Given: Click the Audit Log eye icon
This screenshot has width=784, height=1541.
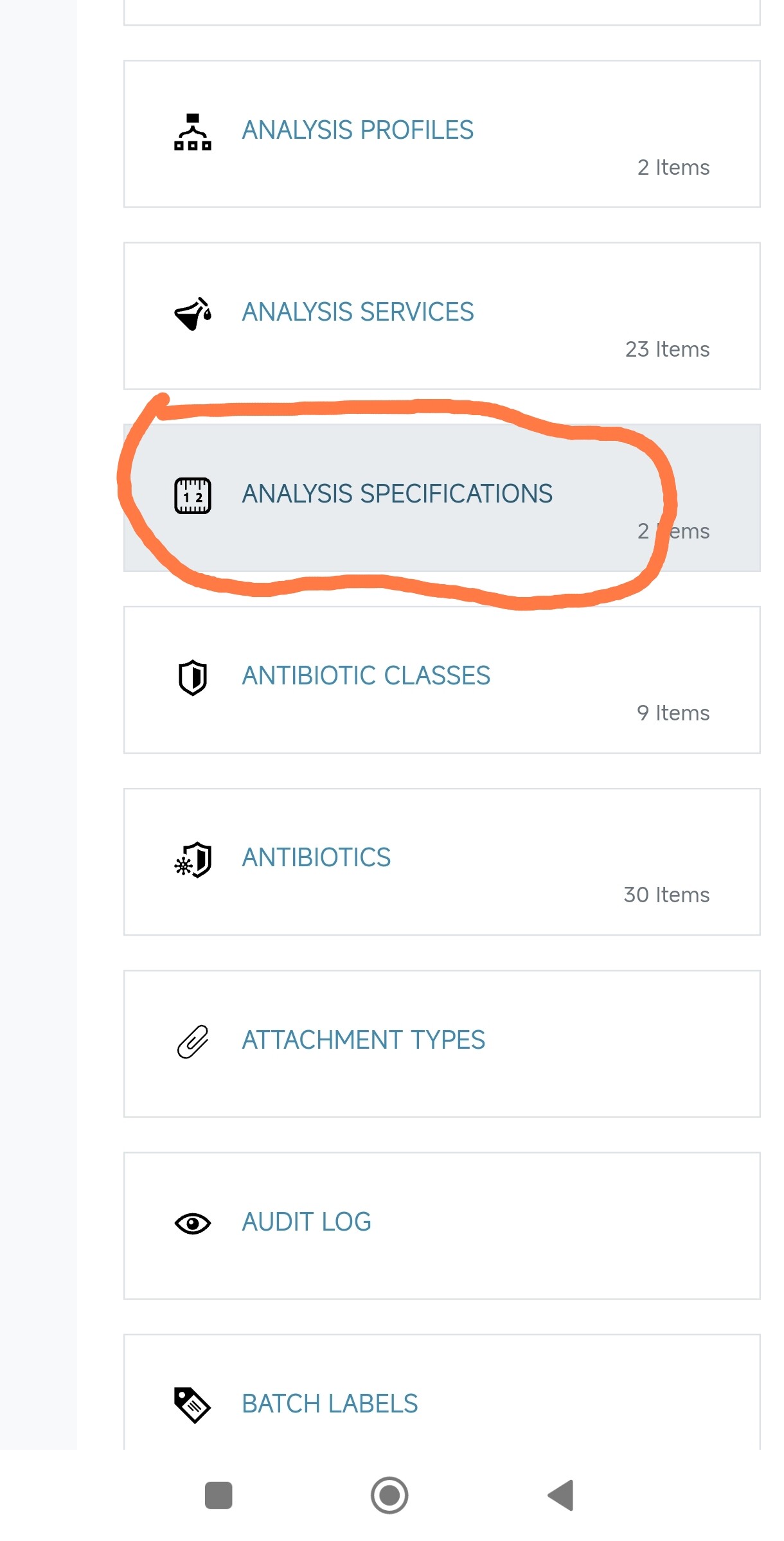Looking at the screenshot, I should click(193, 1224).
